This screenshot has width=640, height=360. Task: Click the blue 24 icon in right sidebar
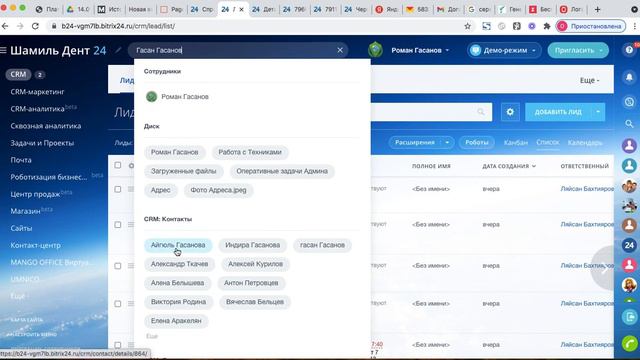point(629,245)
